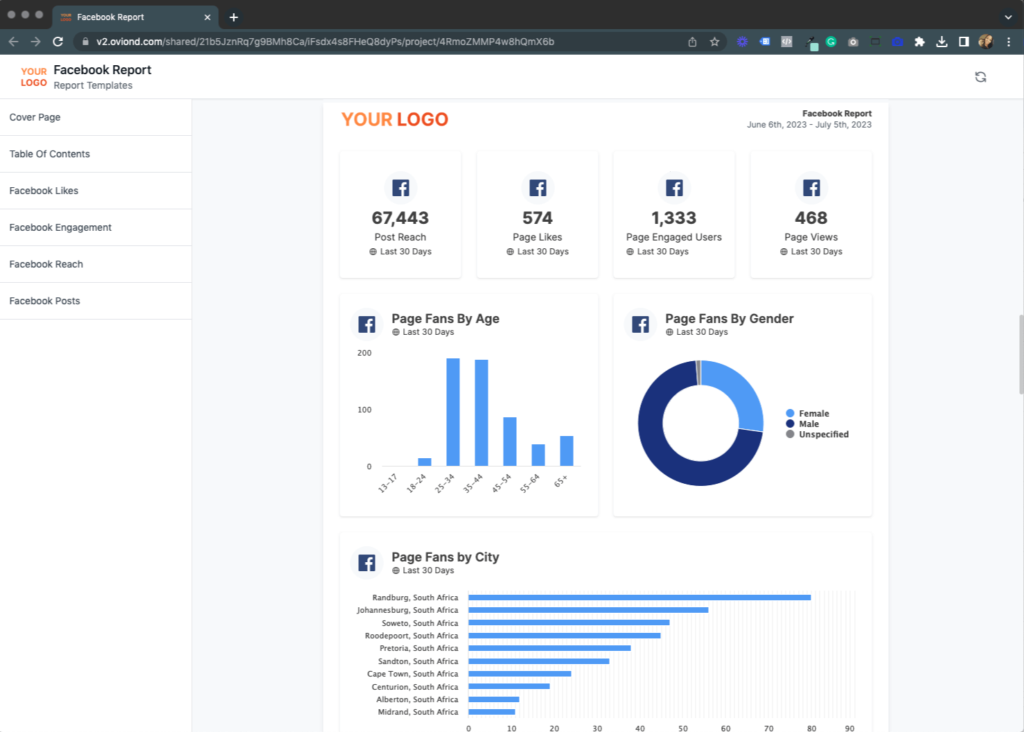
Task: Open the blue tag extension
Action: [764, 42]
